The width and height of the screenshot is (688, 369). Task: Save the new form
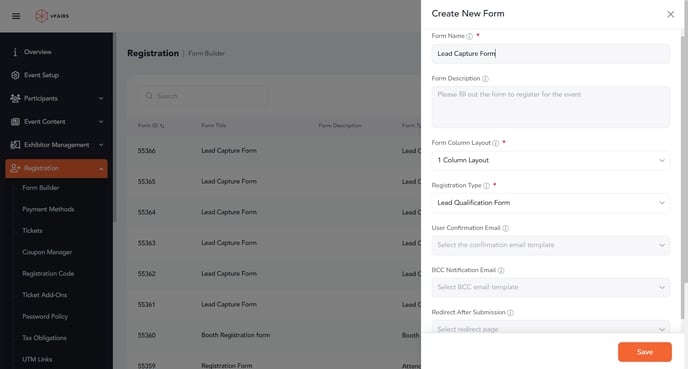tap(645, 352)
